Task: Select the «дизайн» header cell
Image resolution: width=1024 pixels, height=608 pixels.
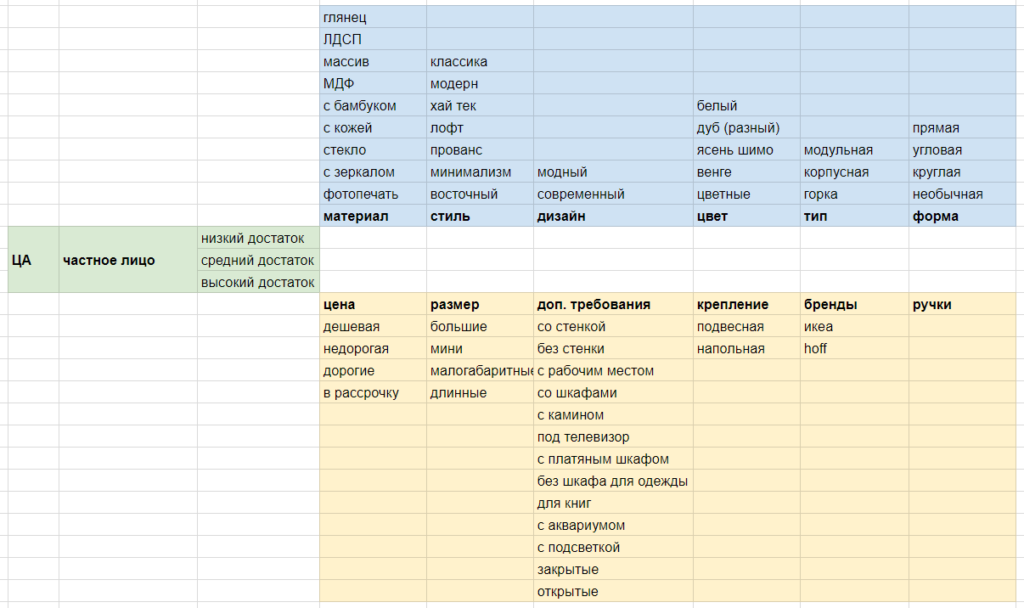Action: 613,216
